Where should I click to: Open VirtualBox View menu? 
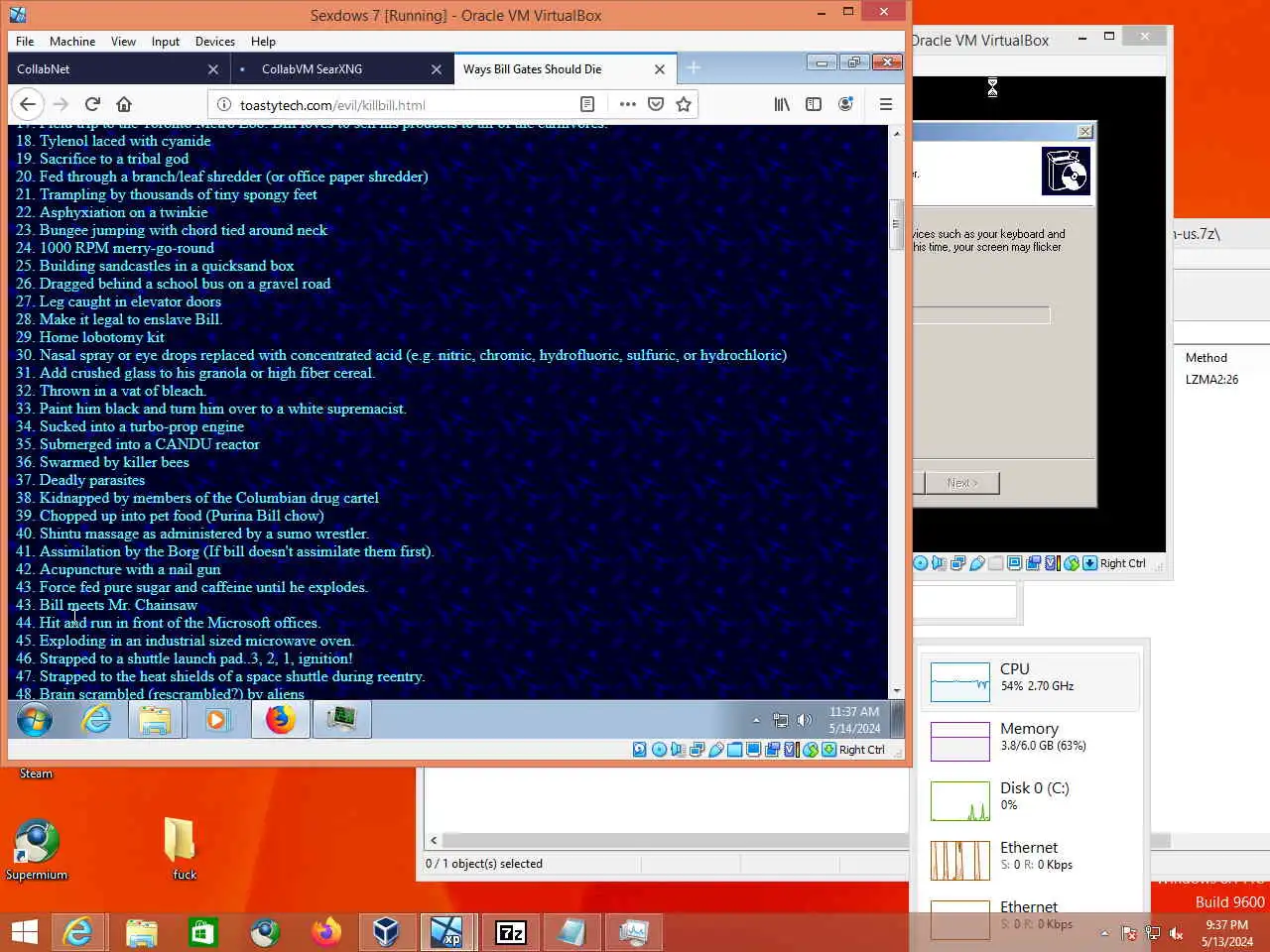pos(123,42)
